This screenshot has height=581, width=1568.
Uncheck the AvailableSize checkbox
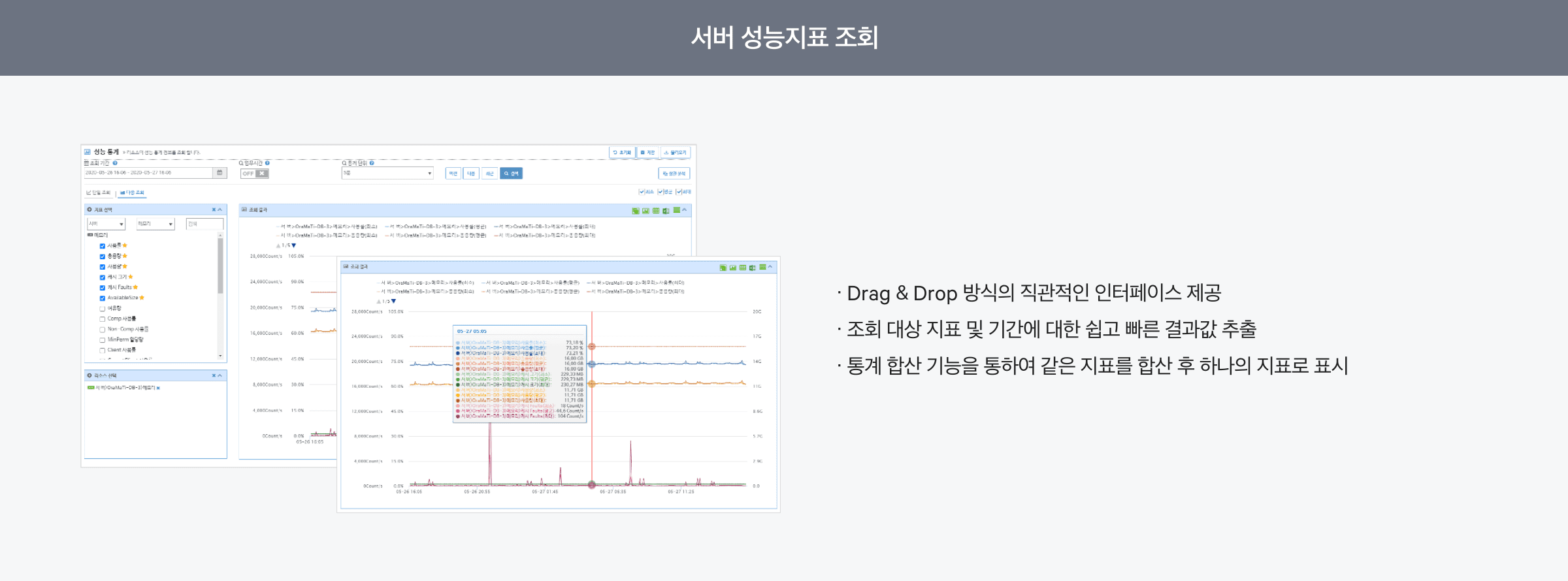click(x=103, y=298)
